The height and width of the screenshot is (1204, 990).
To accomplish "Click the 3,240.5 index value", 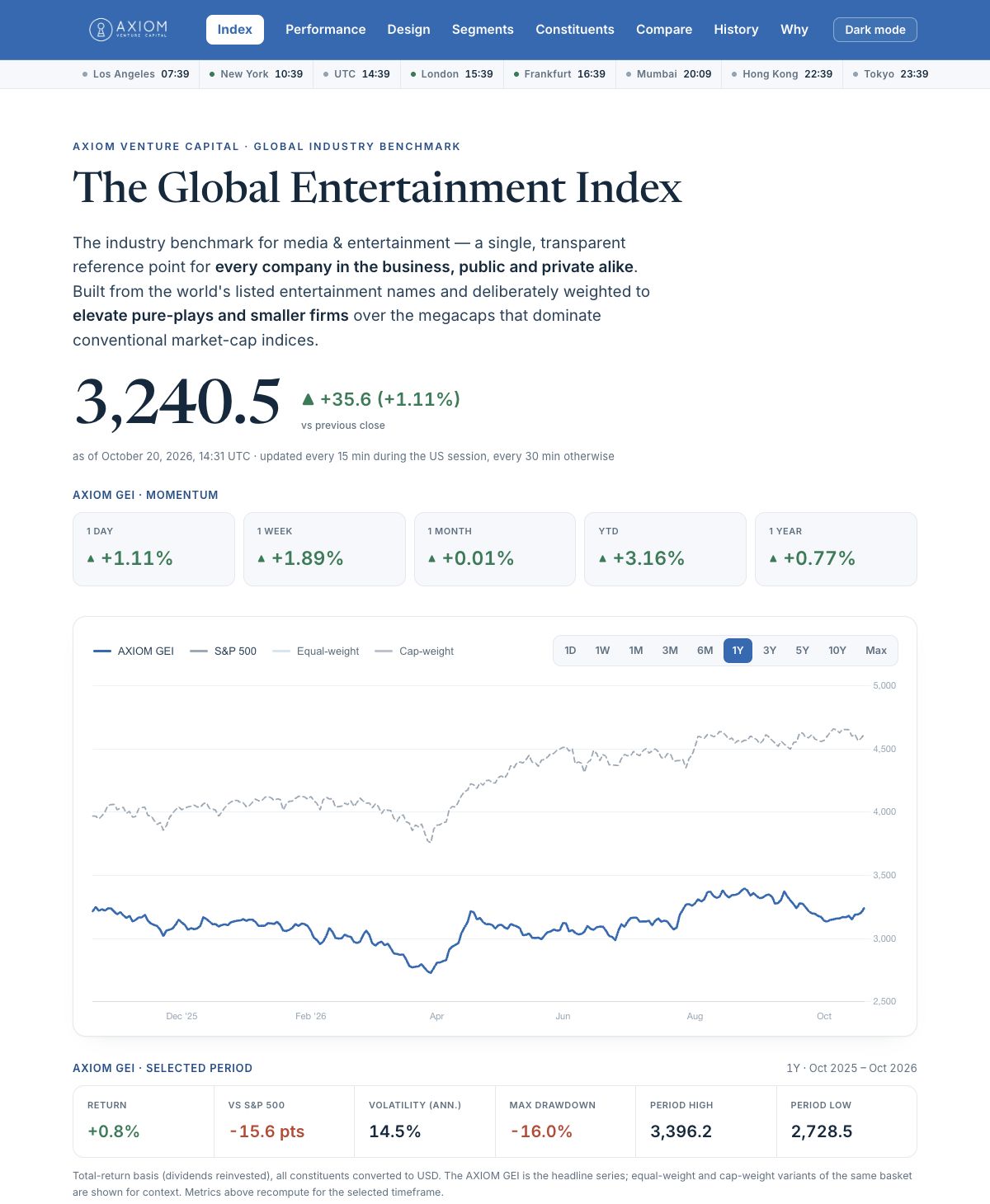I will tap(177, 402).
